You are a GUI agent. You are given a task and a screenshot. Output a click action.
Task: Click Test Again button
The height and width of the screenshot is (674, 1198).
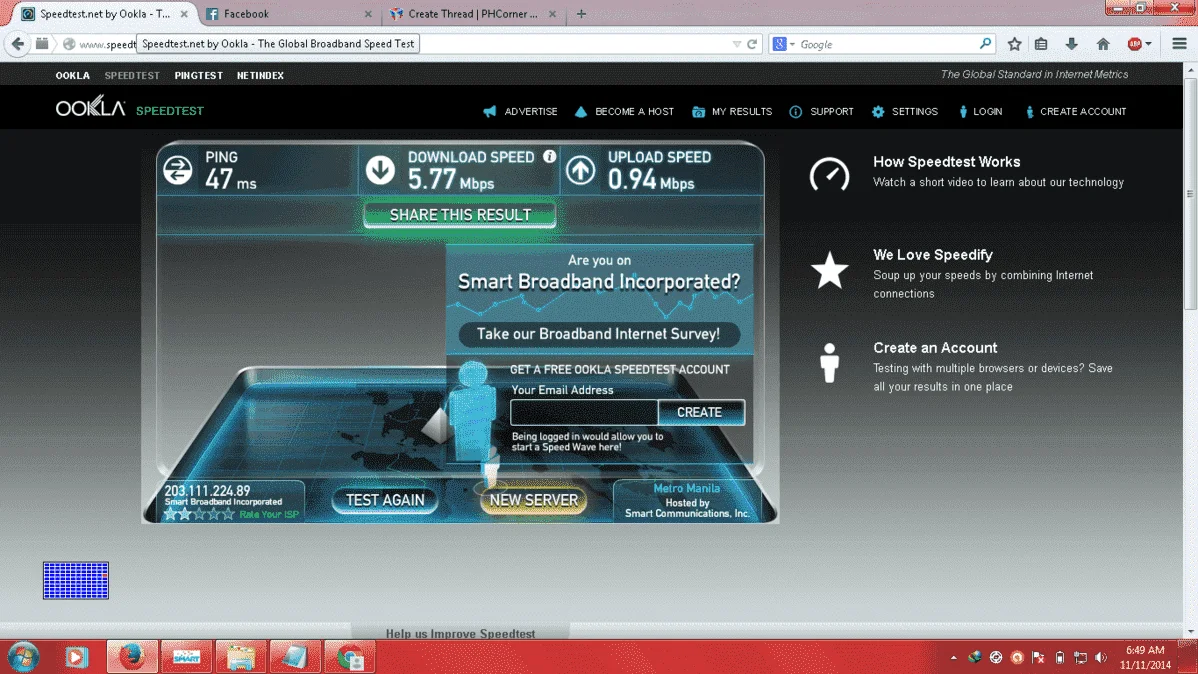[385, 500]
